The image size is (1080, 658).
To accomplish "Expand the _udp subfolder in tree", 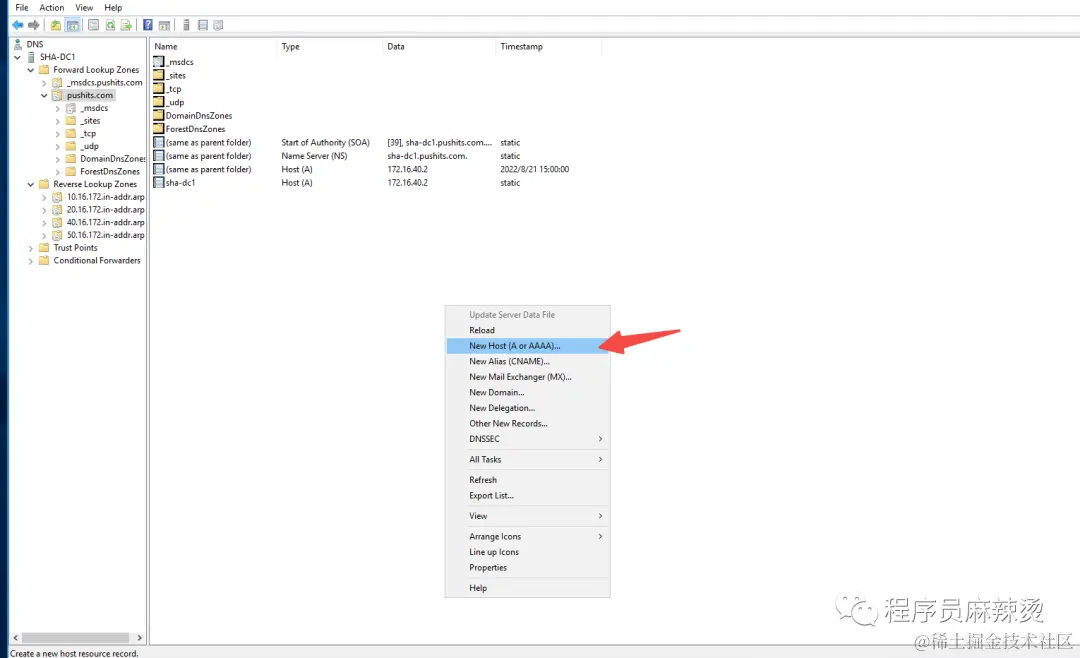I will [58, 147].
